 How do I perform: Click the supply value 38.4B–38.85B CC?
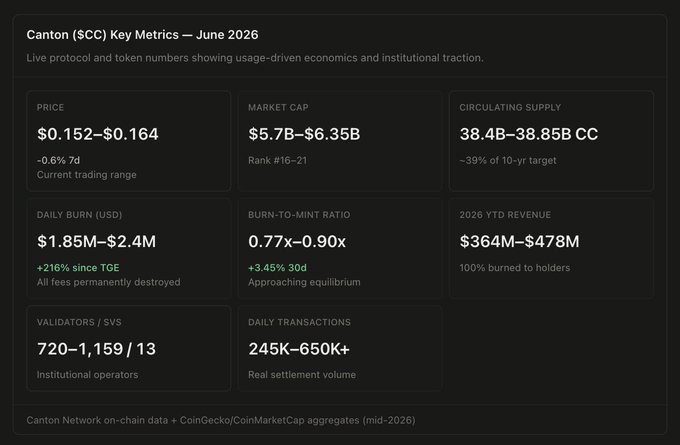pyautogui.click(x=529, y=134)
